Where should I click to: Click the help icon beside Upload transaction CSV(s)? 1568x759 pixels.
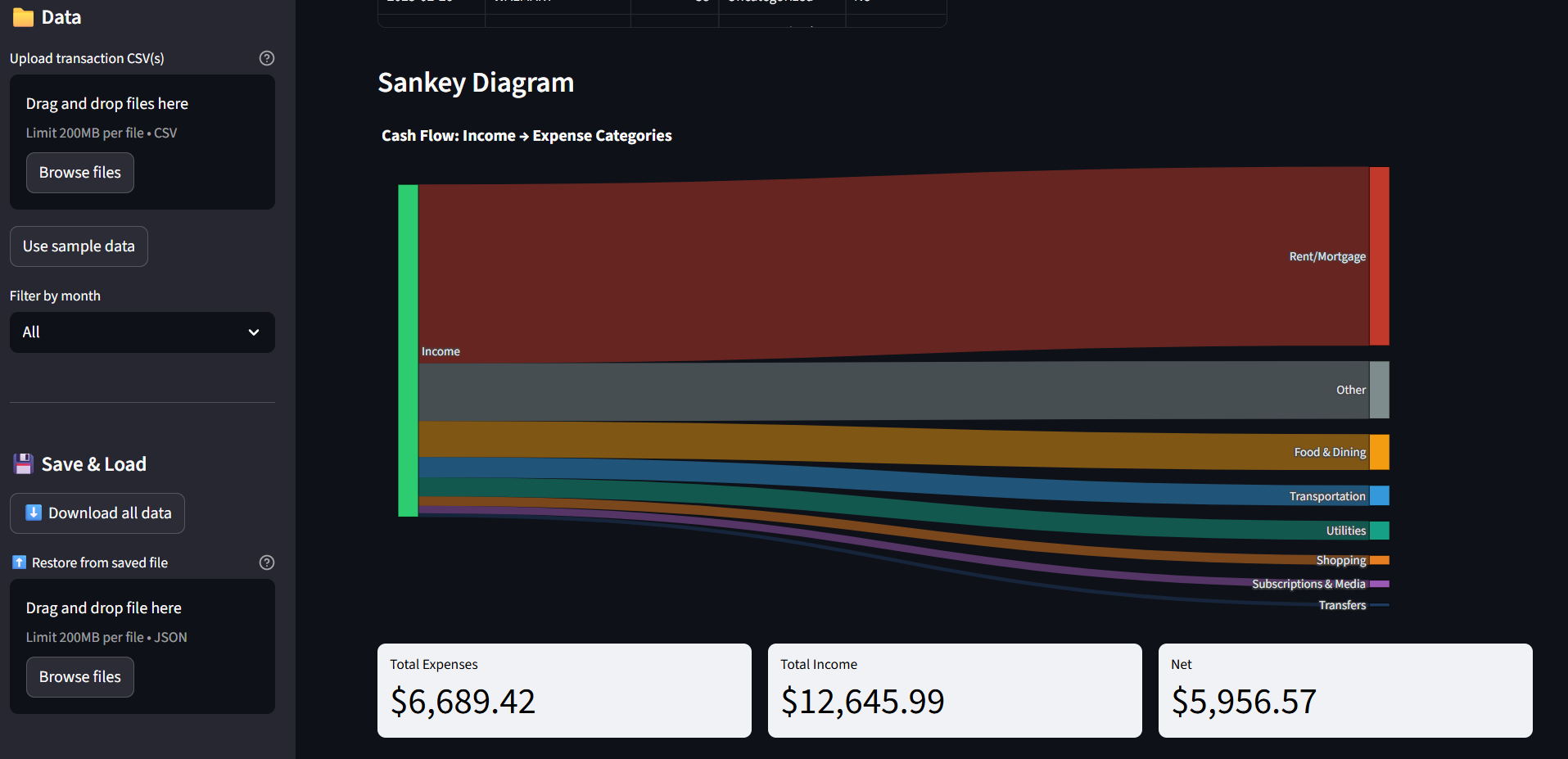tap(267, 58)
